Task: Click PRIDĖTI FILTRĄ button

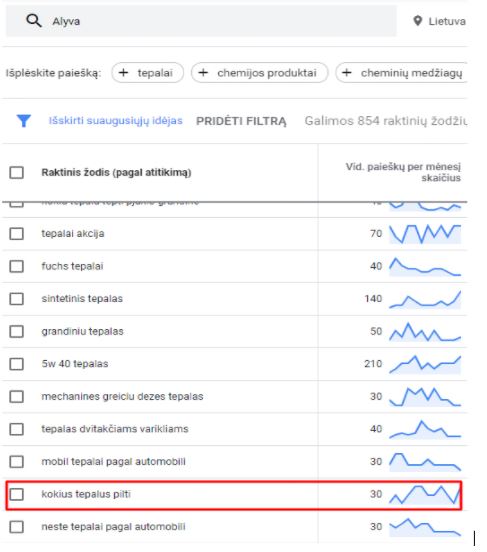Action: (x=241, y=121)
